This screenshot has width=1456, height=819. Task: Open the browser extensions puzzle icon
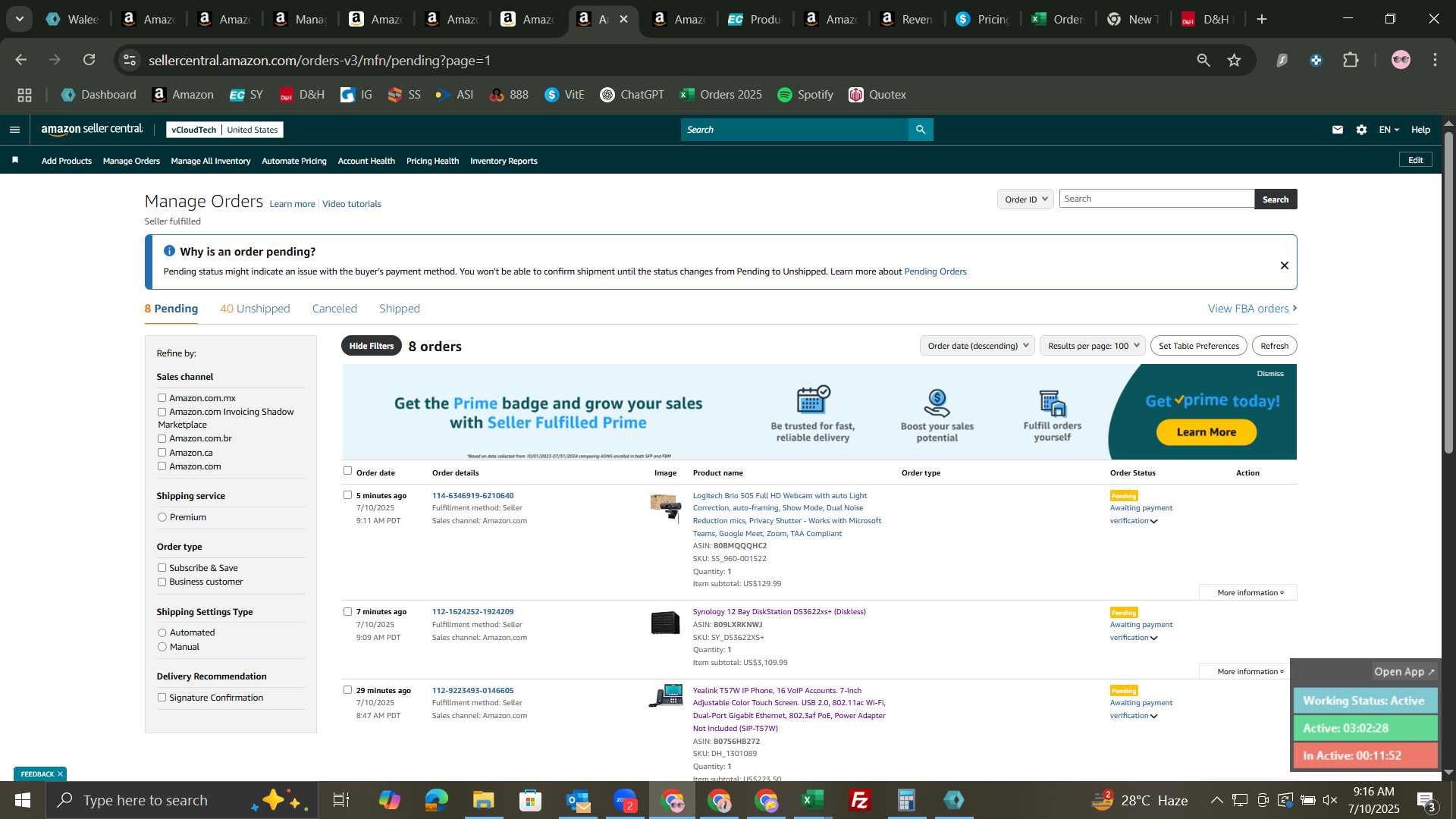pos(1351,60)
